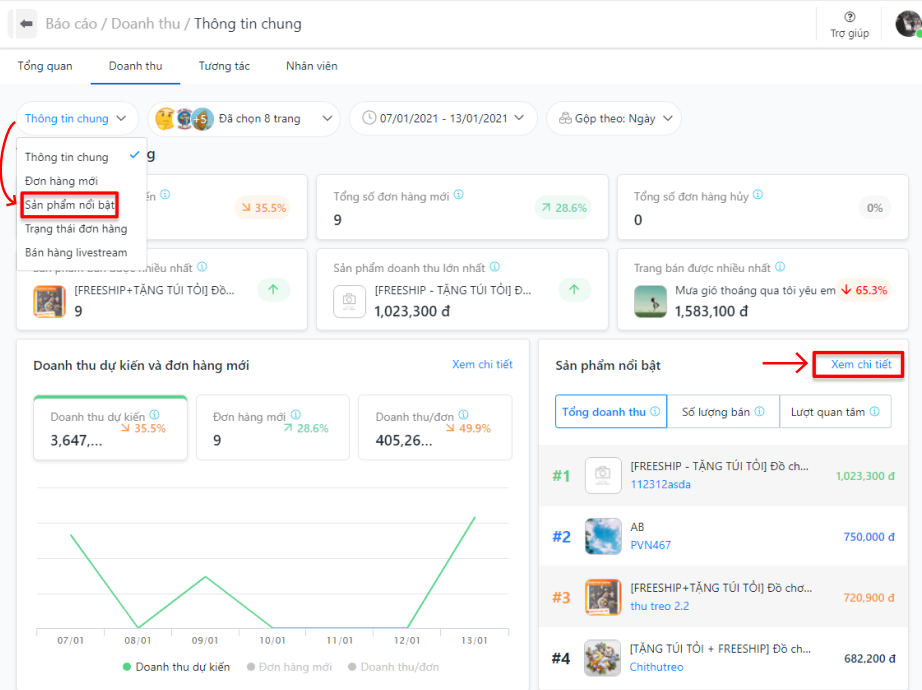Choose Sản phẩm nổi bật menu option
The image size is (922, 690).
click(70, 205)
